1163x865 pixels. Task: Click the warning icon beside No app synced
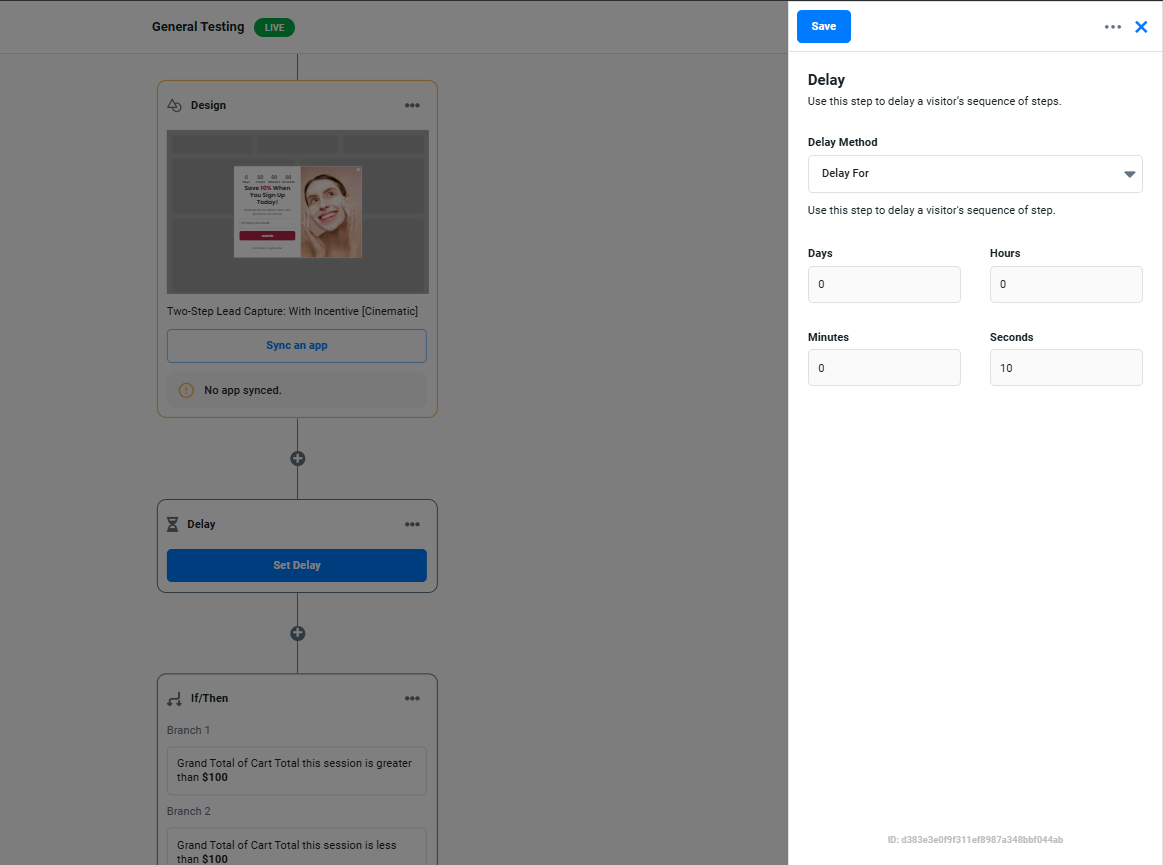(186, 390)
